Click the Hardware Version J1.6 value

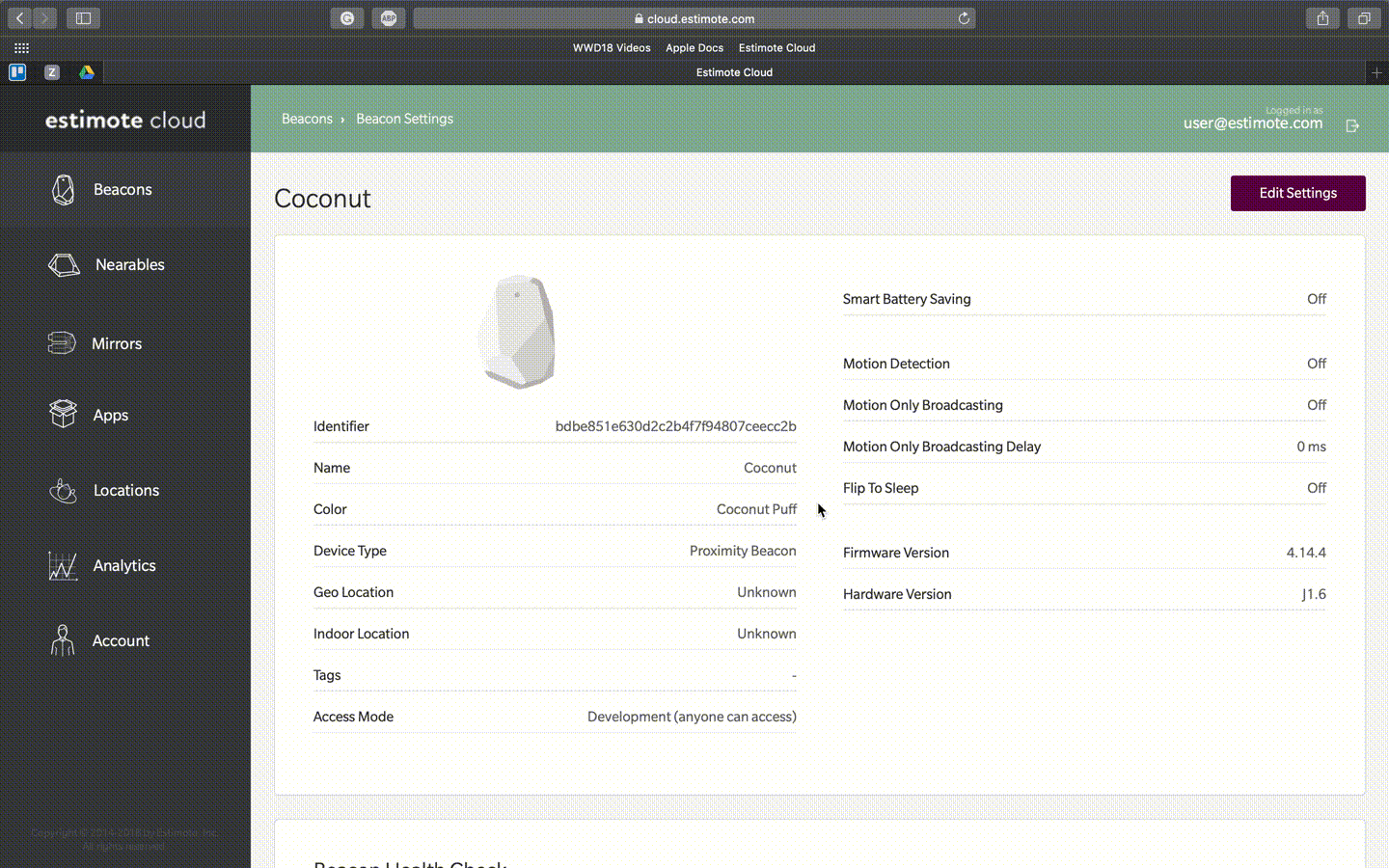[x=1314, y=594]
